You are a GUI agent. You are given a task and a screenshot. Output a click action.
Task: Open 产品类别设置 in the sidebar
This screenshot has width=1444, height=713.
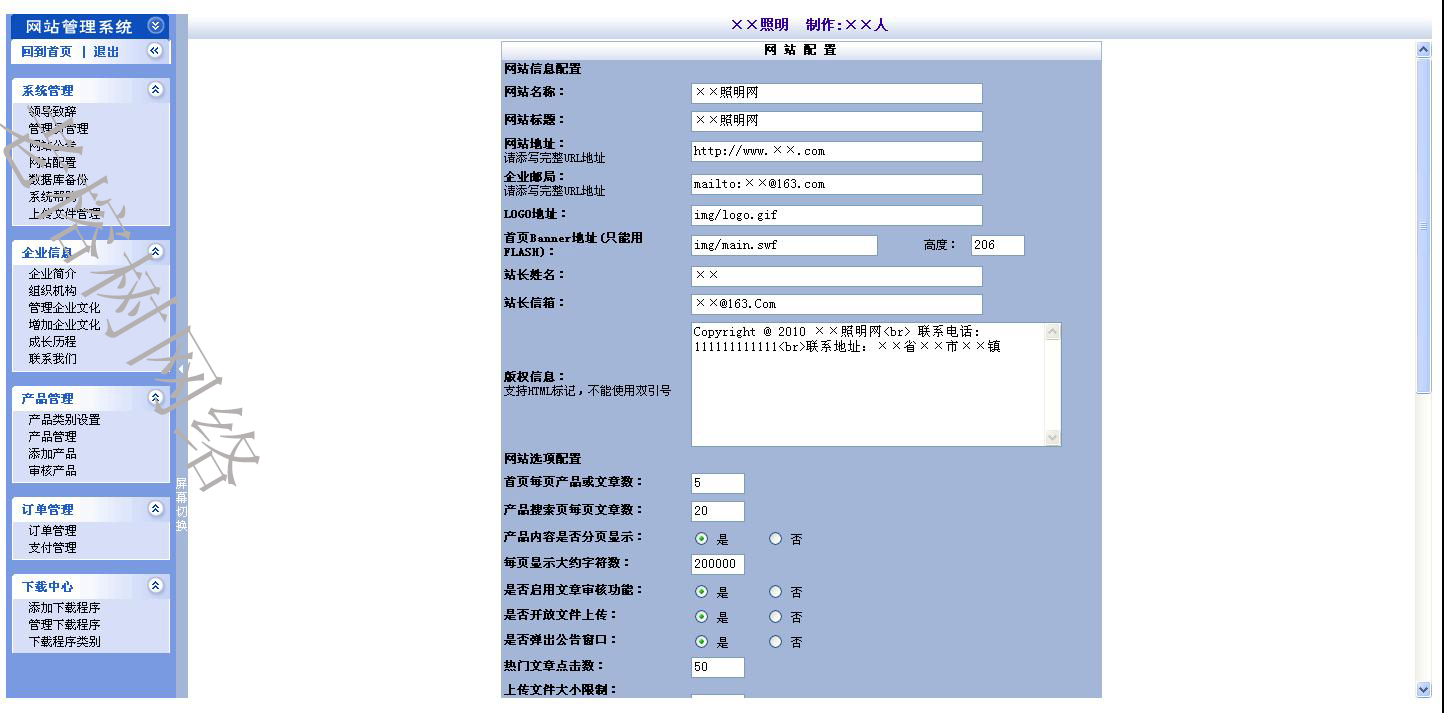point(64,420)
